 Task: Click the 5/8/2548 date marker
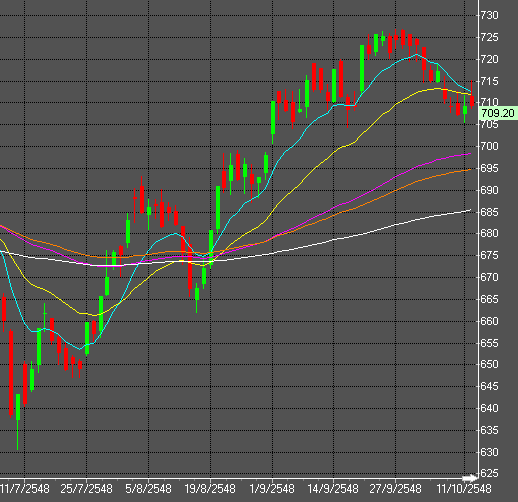tap(148, 489)
